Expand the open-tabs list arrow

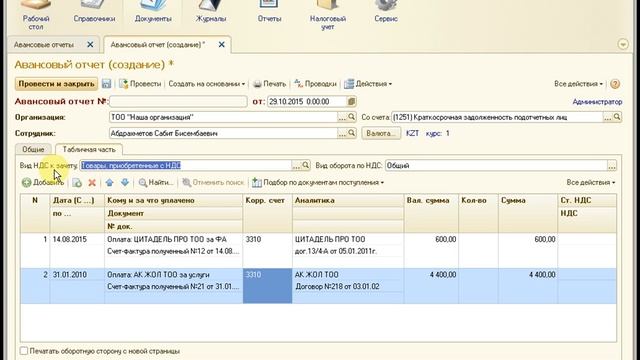pos(623,44)
